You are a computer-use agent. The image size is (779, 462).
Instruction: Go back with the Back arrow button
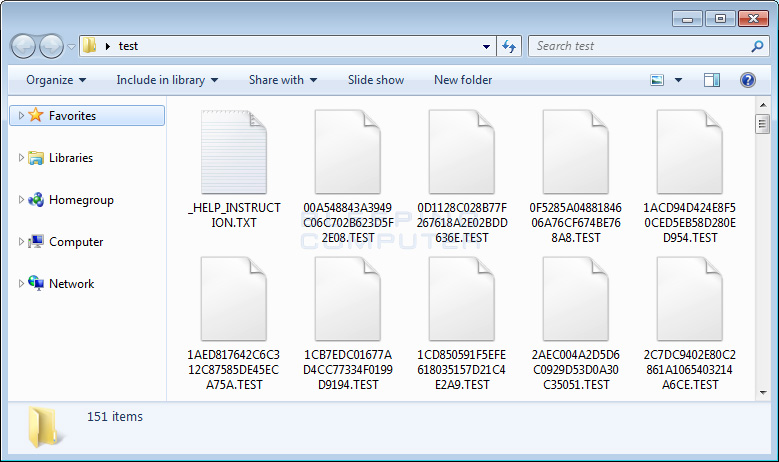[x=23, y=46]
